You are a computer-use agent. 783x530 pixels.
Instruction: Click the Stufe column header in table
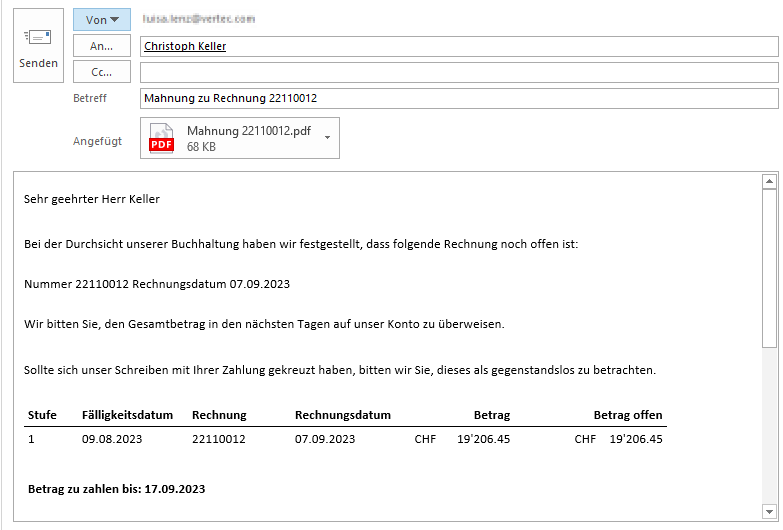coord(42,415)
